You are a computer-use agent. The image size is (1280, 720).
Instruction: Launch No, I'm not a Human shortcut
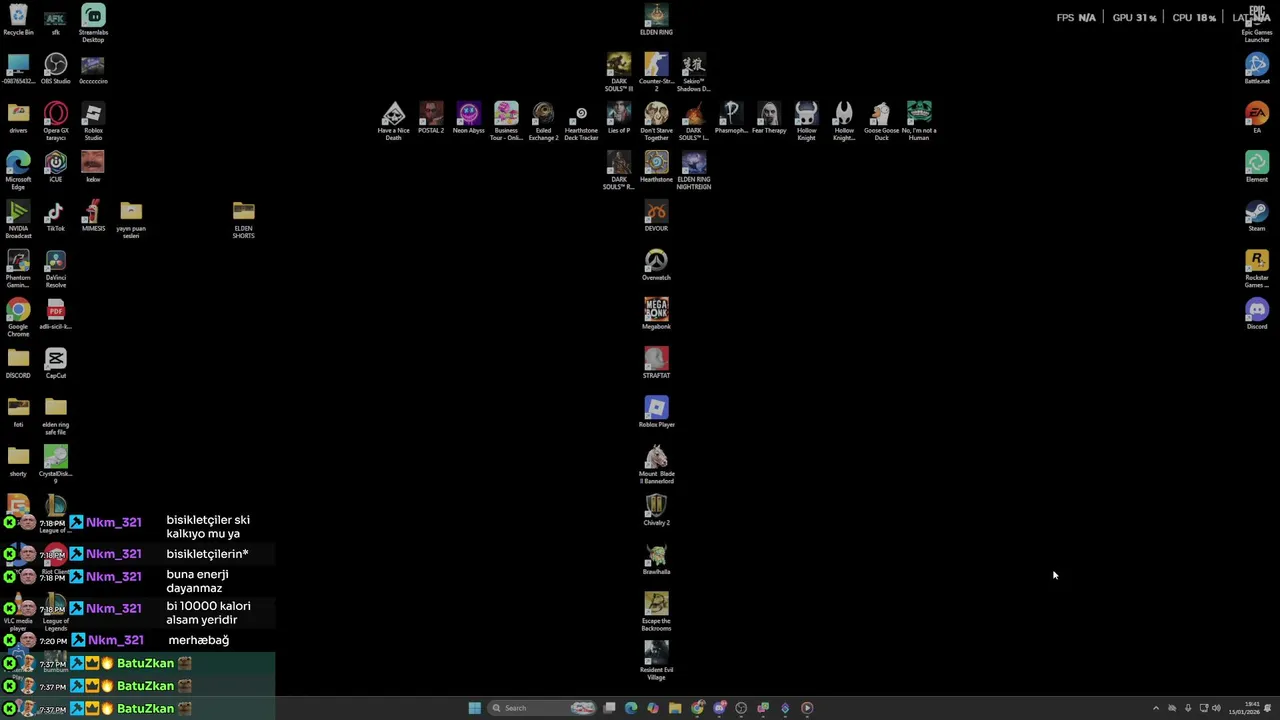click(x=919, y=121)
